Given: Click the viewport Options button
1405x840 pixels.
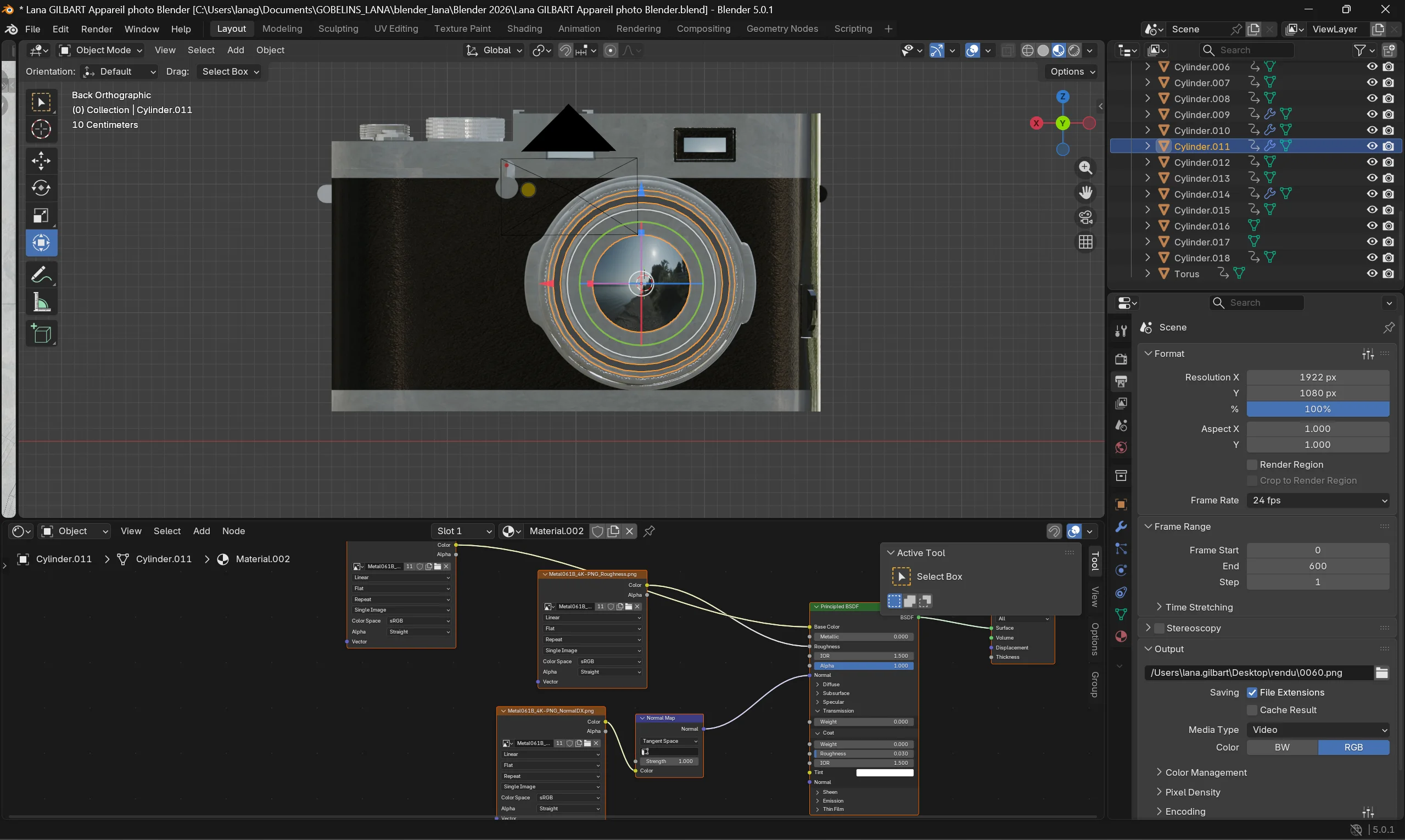Looking at the screenshot, I should 1071,71.
